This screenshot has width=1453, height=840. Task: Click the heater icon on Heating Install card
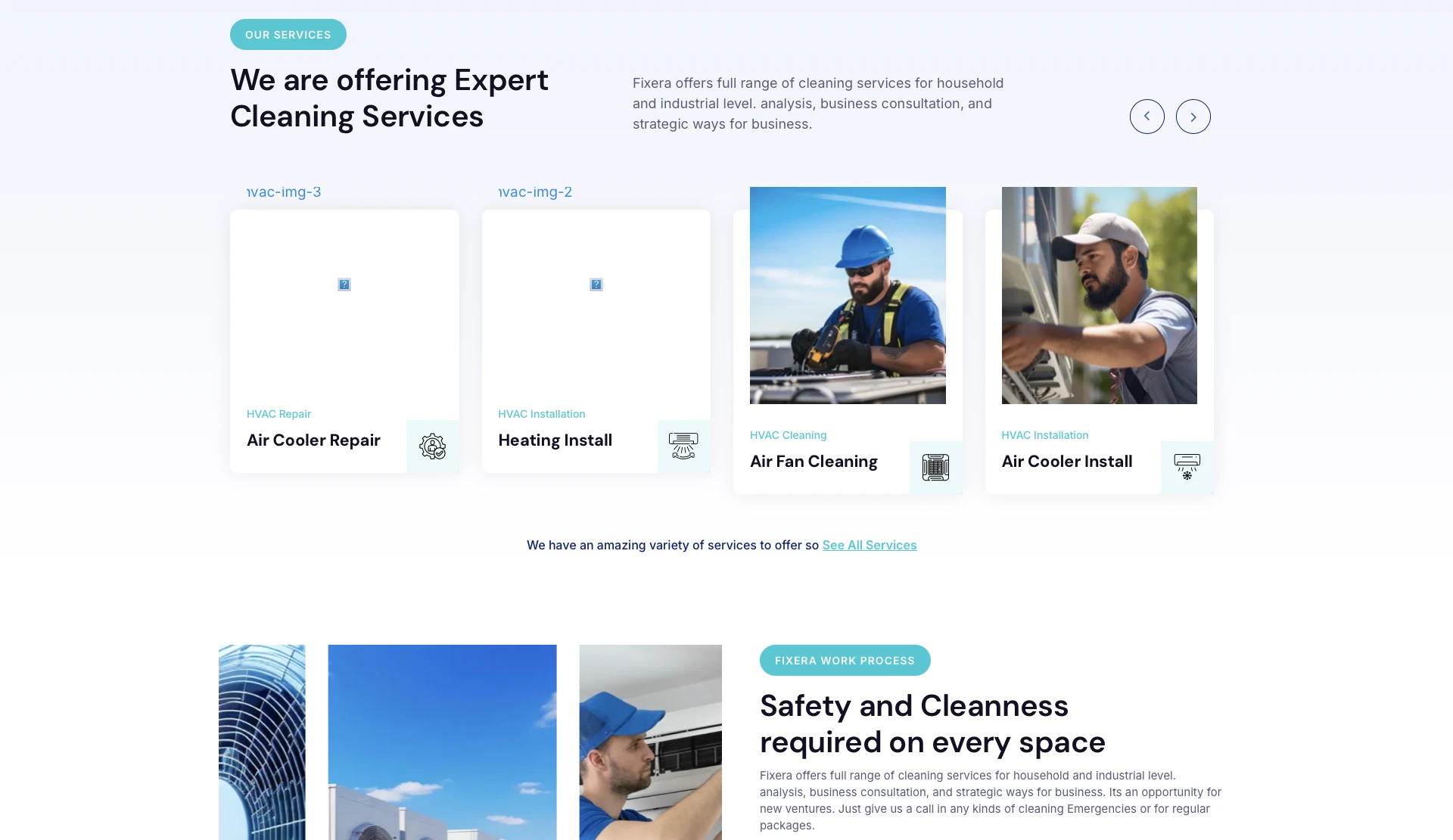tap(683, 446)
